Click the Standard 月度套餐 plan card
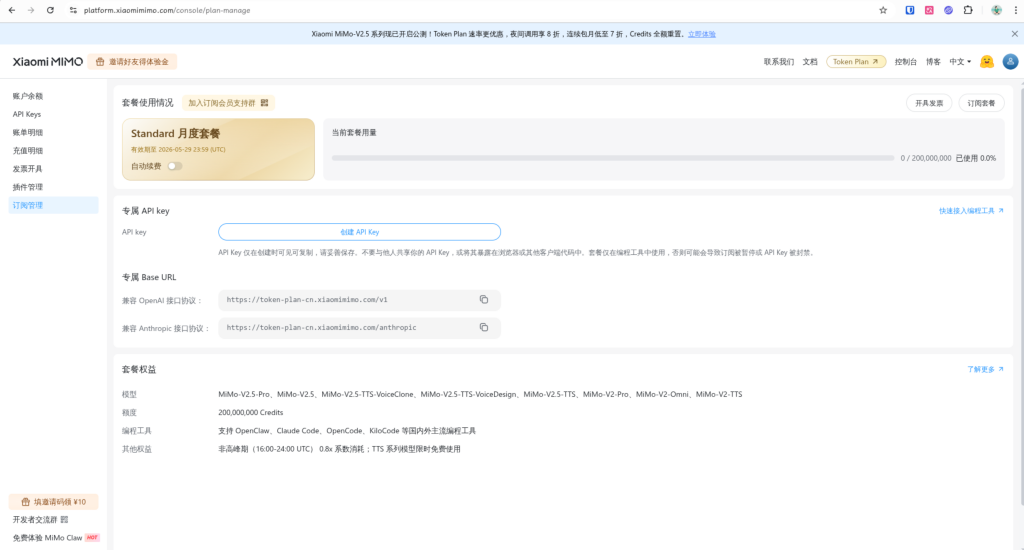This screenshot has height=550, width=1024. point(218,150)
